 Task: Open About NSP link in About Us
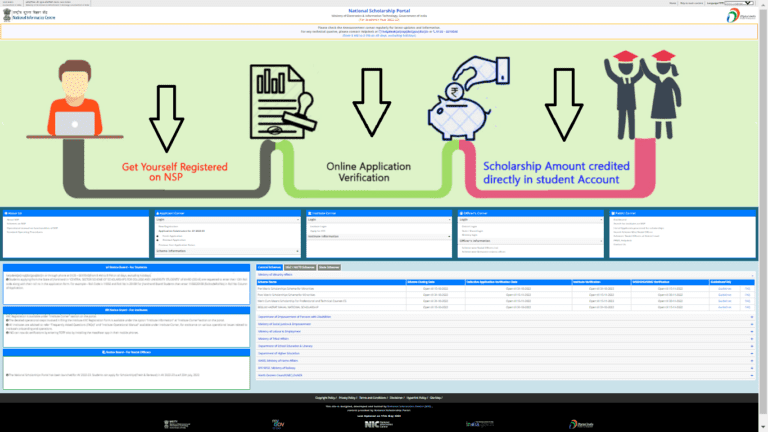[13, 220]
